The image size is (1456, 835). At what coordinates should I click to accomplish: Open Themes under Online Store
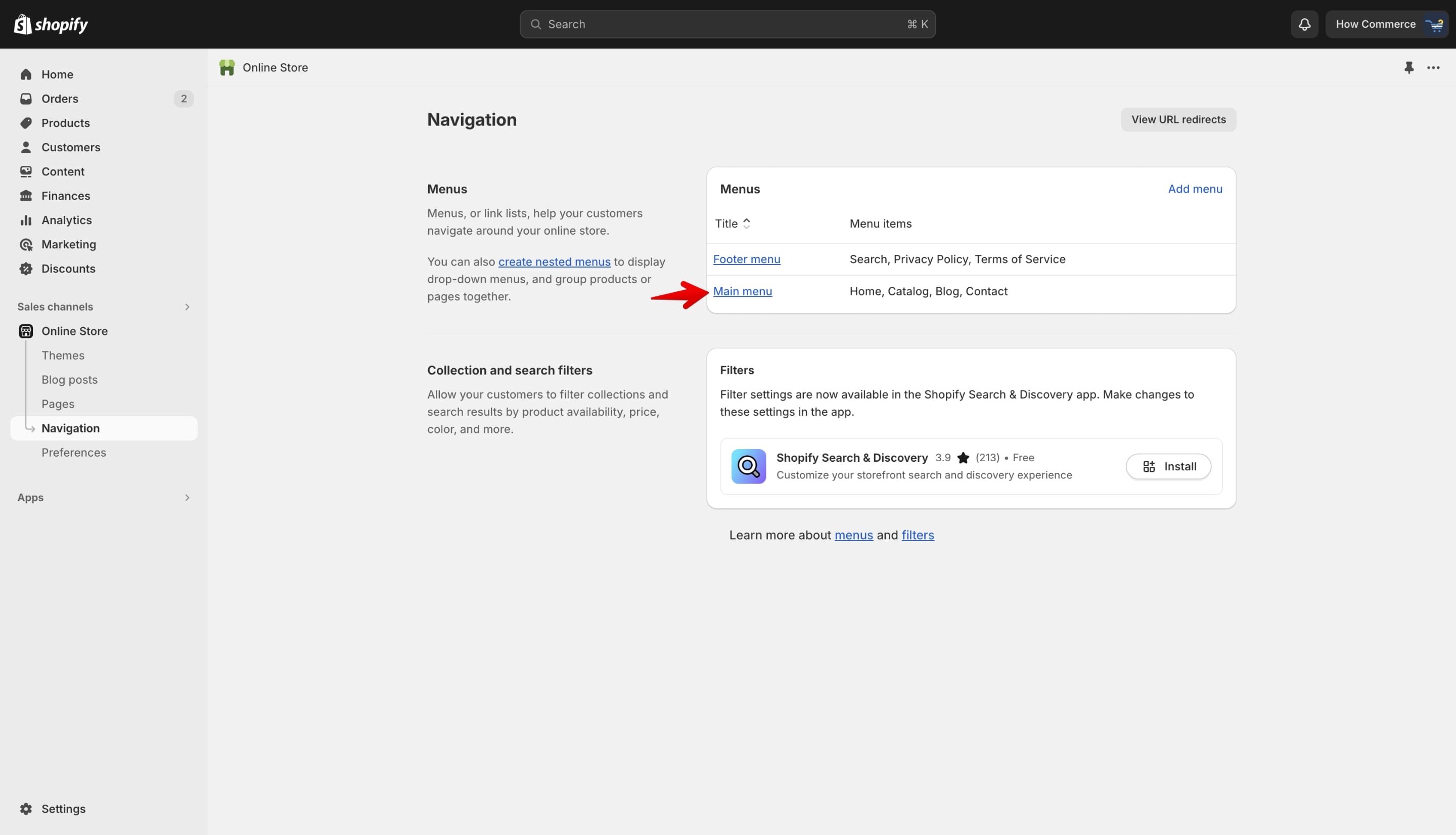tap(63, 356)
